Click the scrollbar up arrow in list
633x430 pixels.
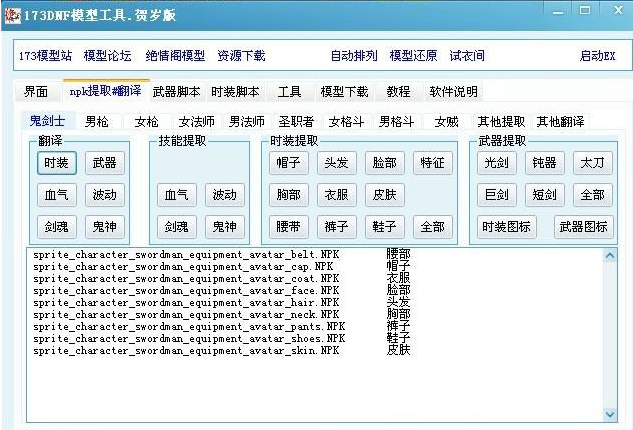click(610, 255)
